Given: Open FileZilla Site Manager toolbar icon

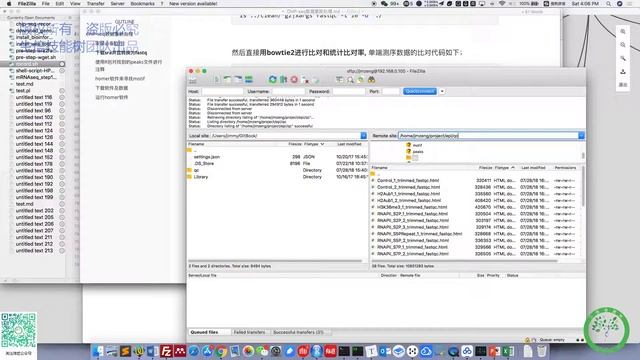Looking at the screenshot, I should click(193, 80).
